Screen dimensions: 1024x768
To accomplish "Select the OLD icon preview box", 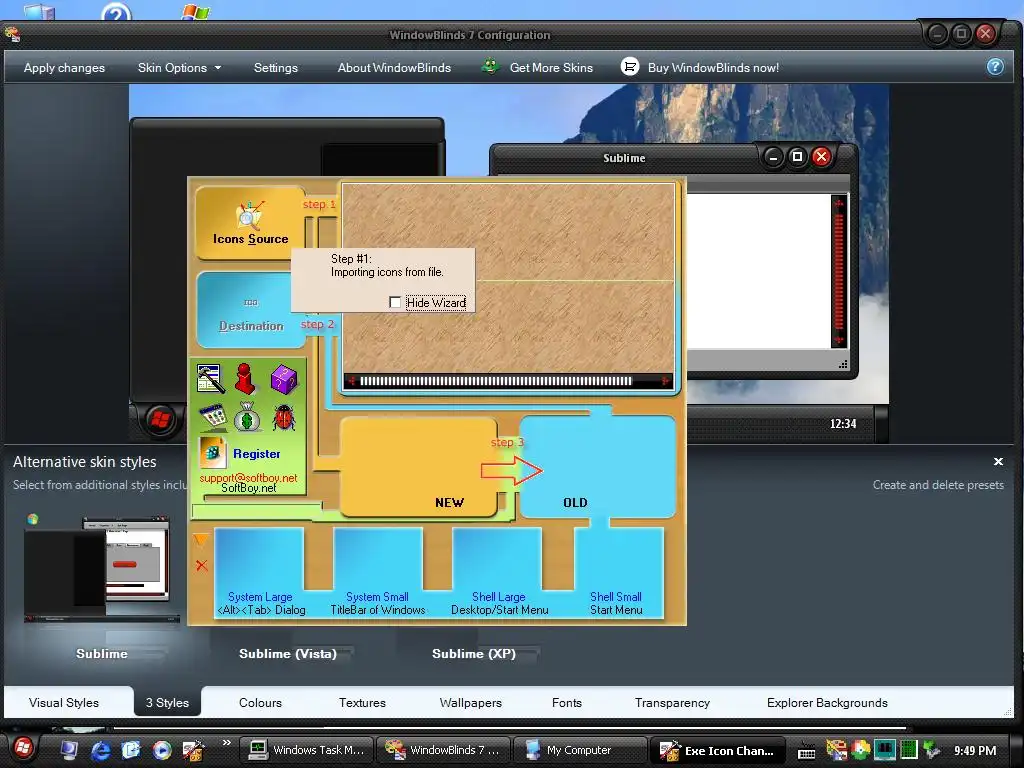I will (x=598, y=466).
